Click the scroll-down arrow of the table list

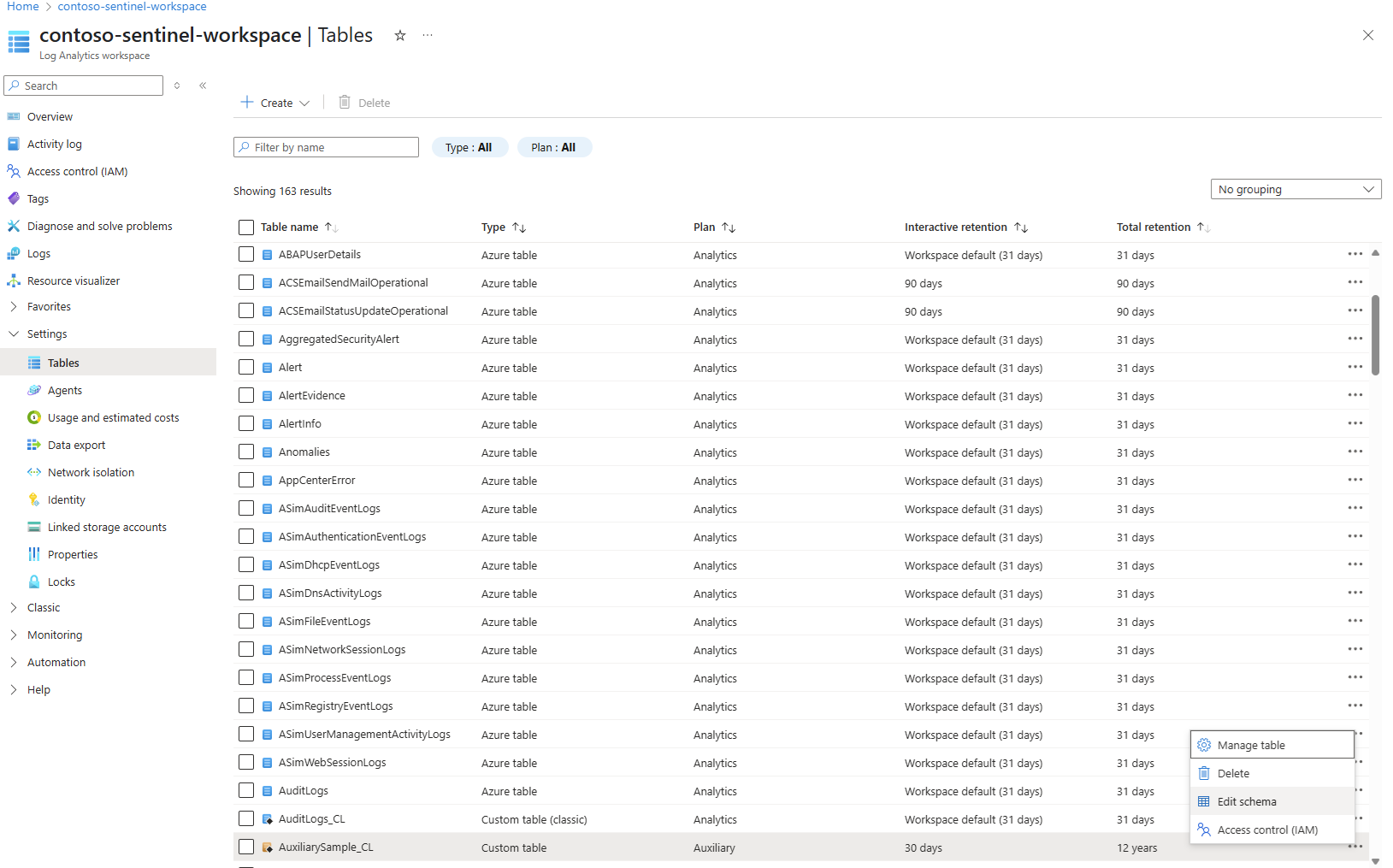tap(1375, 861)
